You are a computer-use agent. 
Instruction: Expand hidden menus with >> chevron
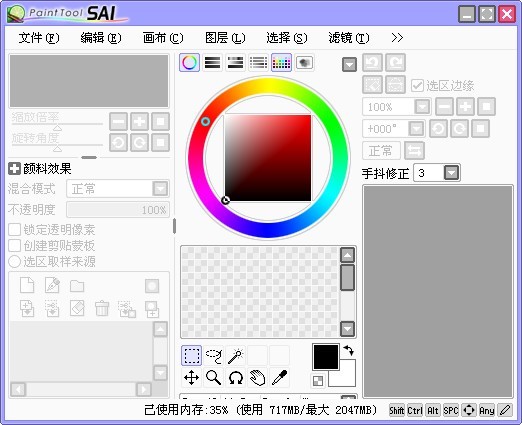397,38
